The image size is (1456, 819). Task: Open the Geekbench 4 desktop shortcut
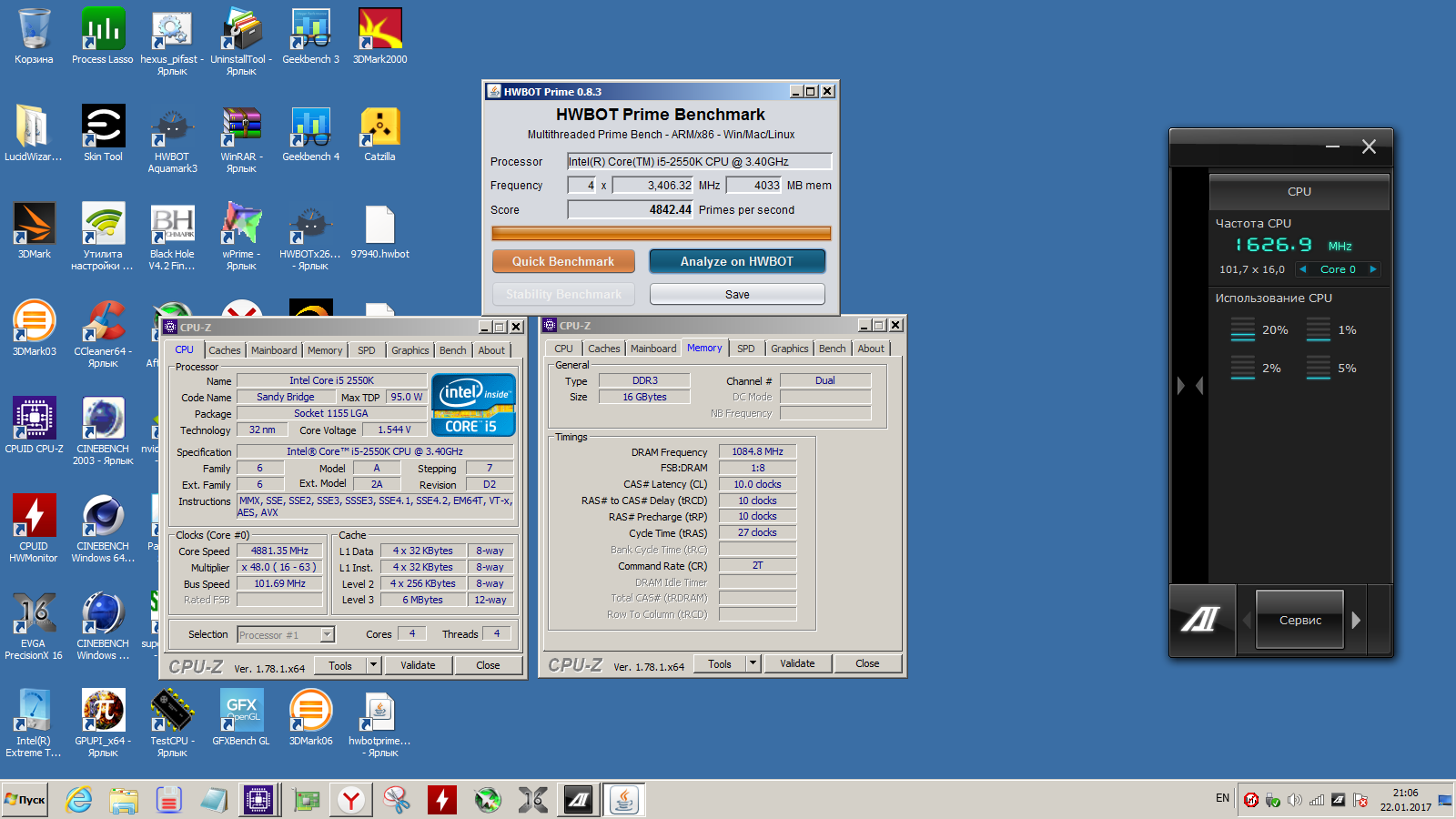(310, 135)
